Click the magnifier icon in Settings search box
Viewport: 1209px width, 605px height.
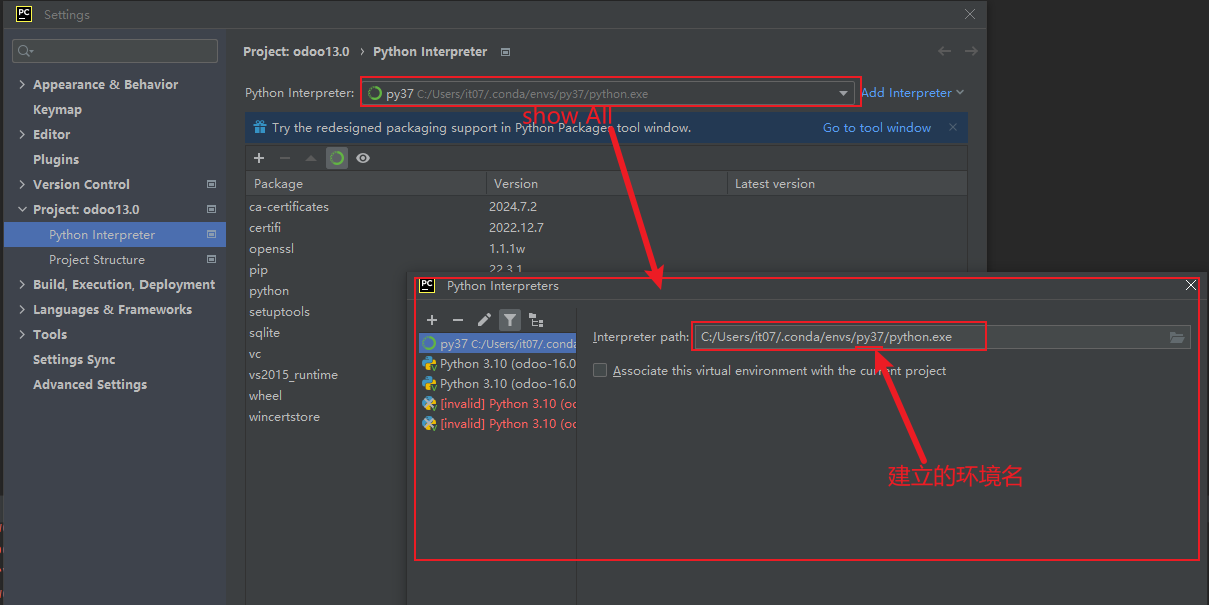coord(25,51)
